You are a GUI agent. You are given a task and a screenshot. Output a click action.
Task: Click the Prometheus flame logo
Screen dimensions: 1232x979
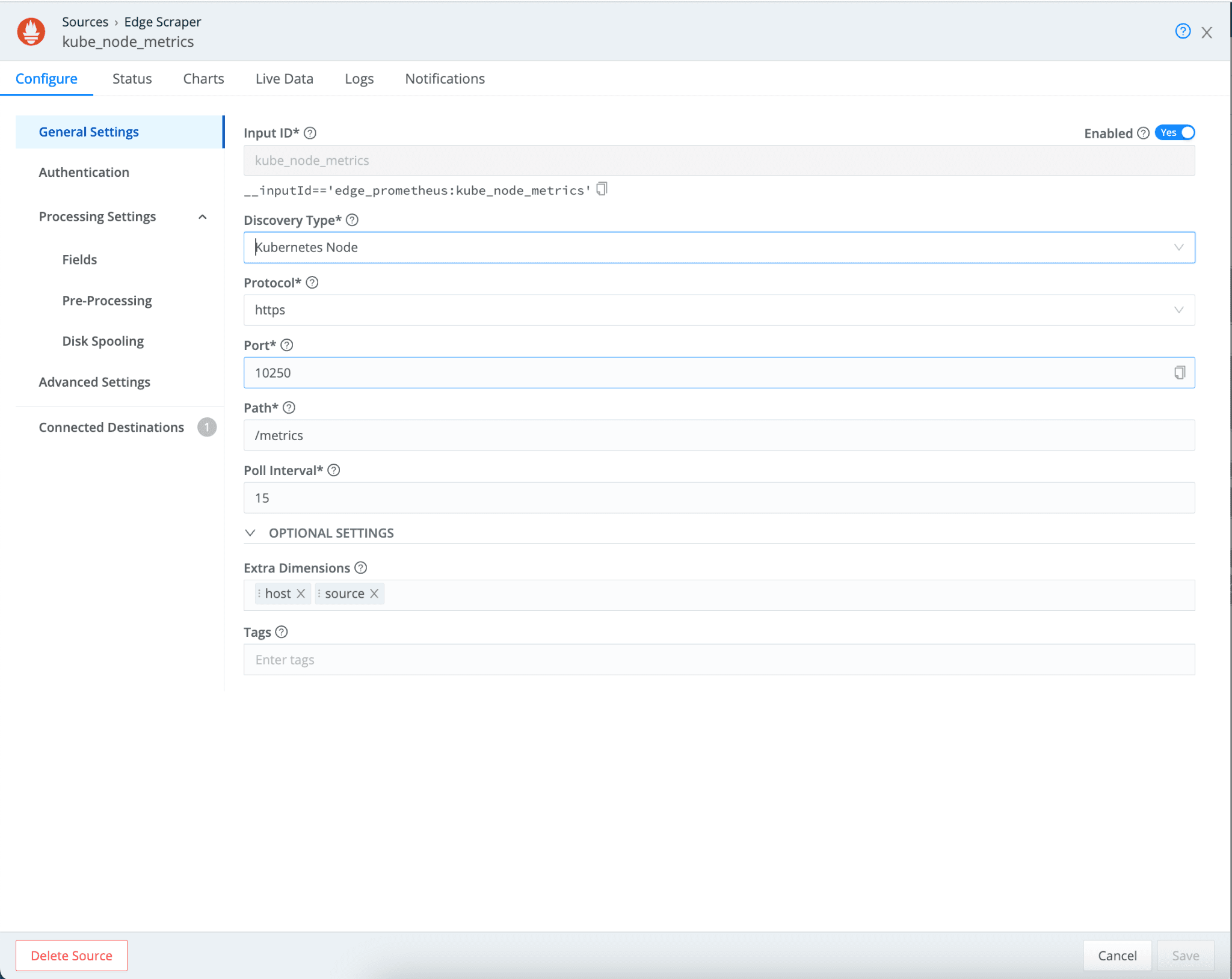31,31
